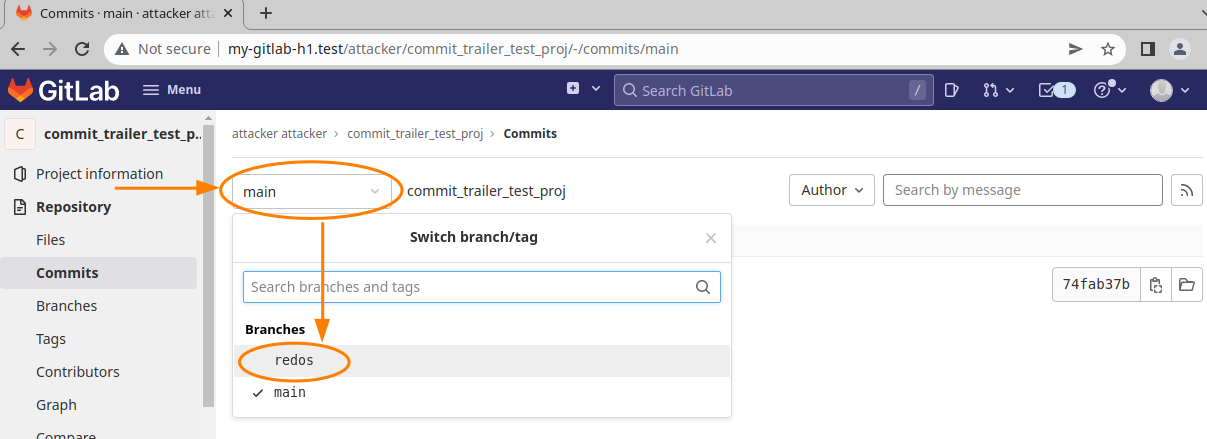
Task: Select the checked main branch
Action: click(290, 393)
